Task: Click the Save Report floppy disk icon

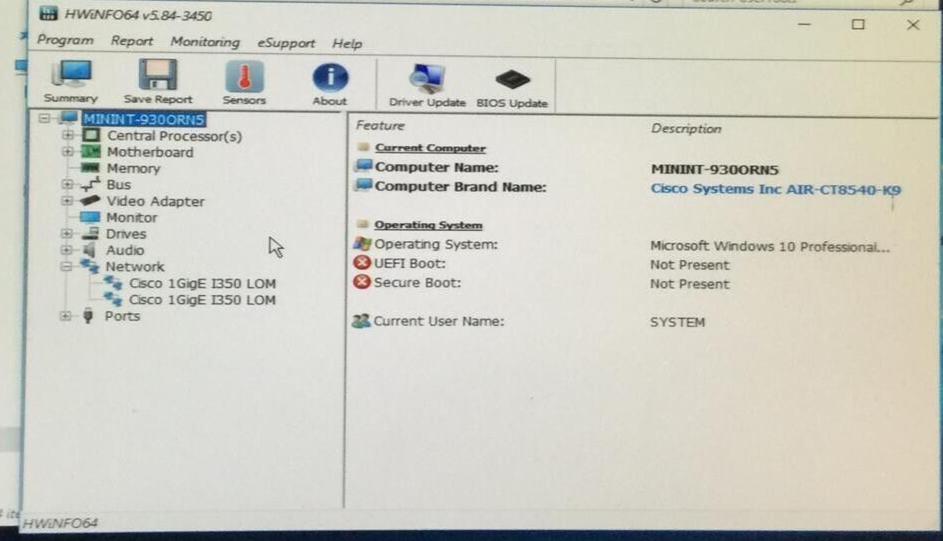Action: (x=157, y=78)
